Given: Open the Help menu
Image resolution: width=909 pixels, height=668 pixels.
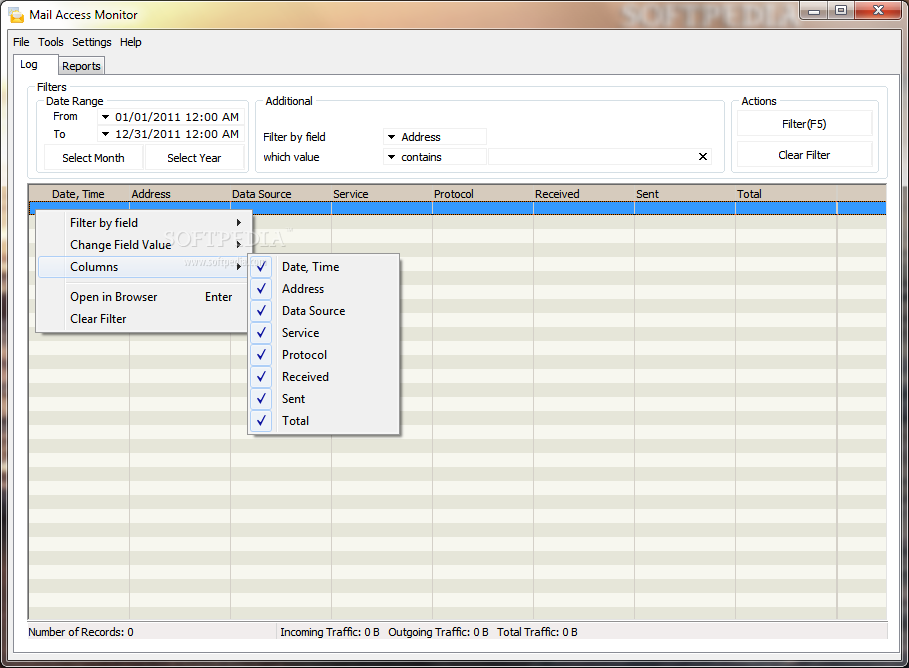Looking at the screenshot, I should pos(130,42).
